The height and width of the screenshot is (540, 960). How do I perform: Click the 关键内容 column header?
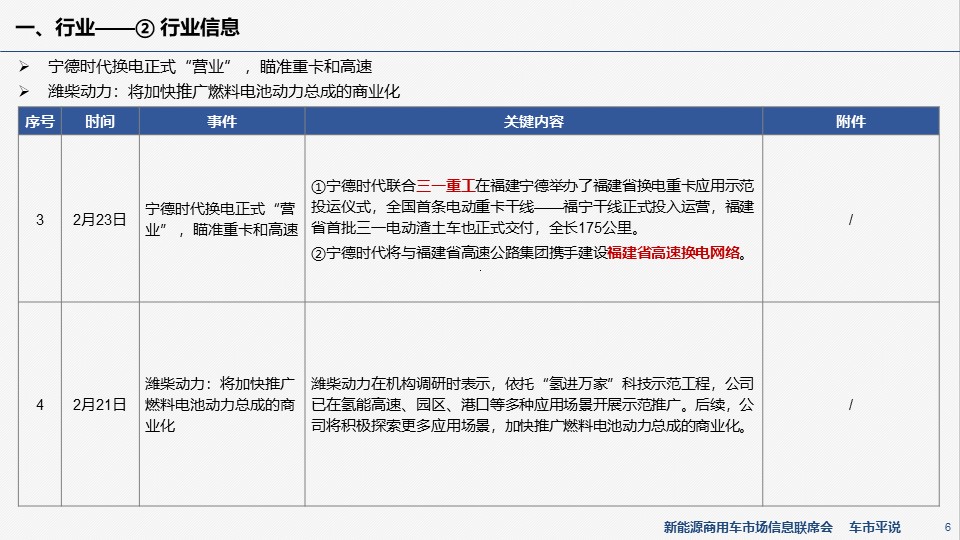coord(533,121)
